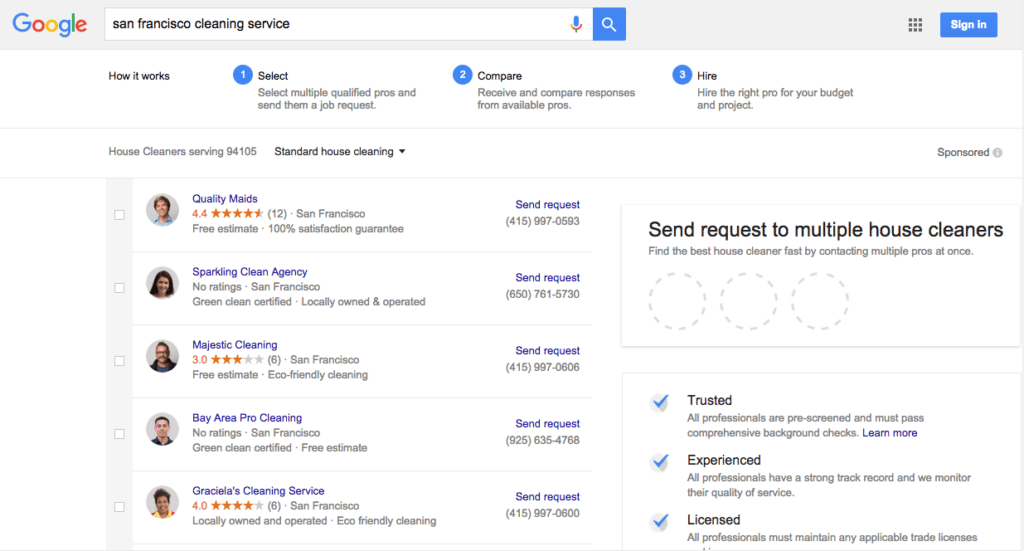Check the Majestic Cleaning checkbox
Screen dimensions: 1024x551
(119, 361)
